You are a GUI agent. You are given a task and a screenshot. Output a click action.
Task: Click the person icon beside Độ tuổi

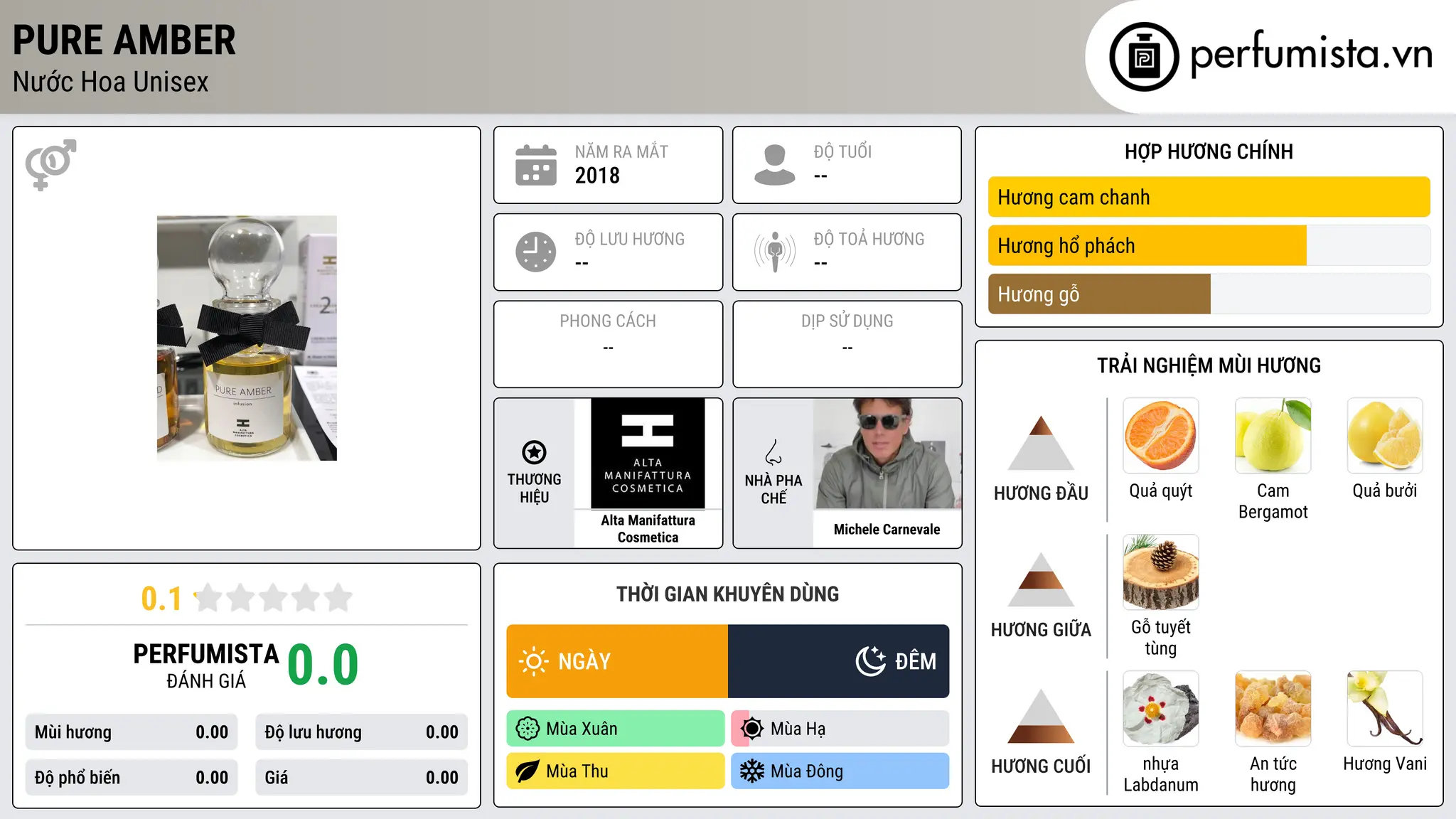pos(775,165)
